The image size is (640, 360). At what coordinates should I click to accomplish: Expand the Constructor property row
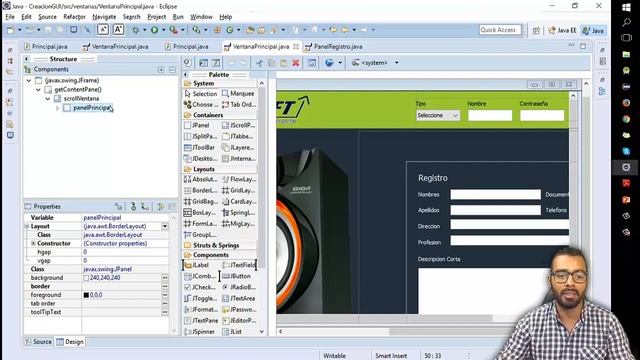pyautogui.click(x=33, y=243)
